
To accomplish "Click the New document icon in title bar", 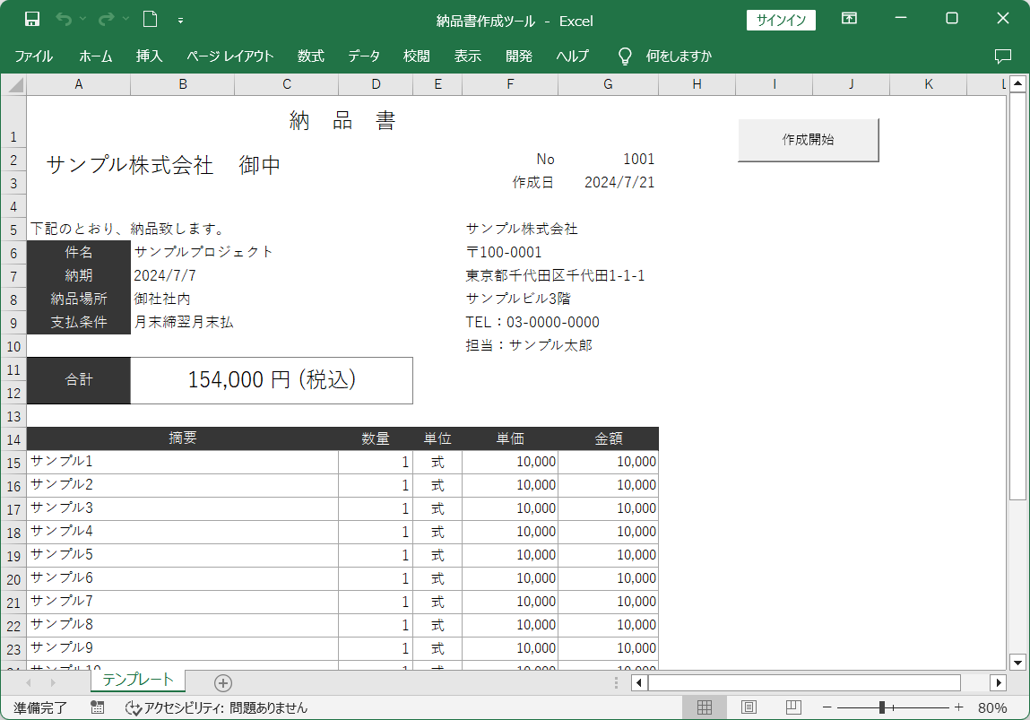I will tap(150, 20).
